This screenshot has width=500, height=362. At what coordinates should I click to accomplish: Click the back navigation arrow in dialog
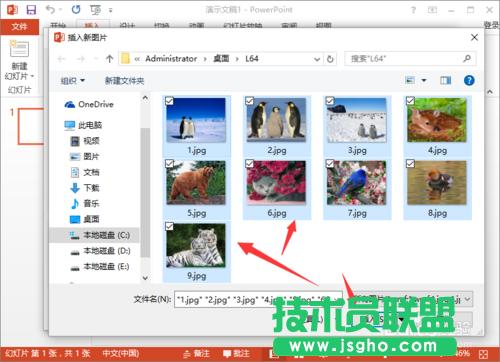(61, 59)
